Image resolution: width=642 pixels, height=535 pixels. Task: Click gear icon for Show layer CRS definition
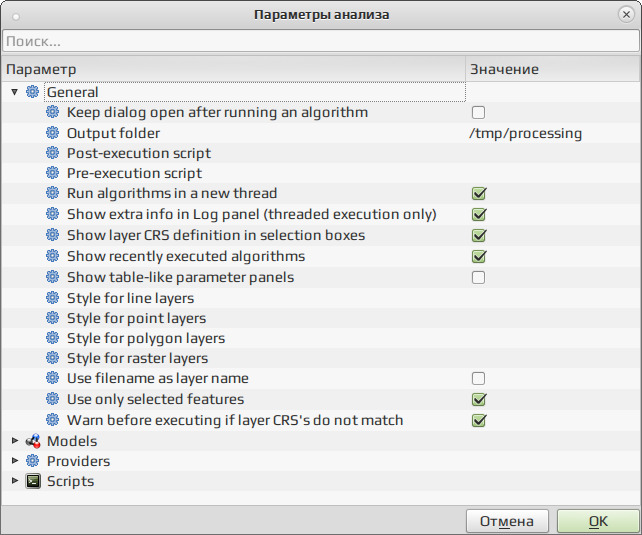(x=52, y=235)
